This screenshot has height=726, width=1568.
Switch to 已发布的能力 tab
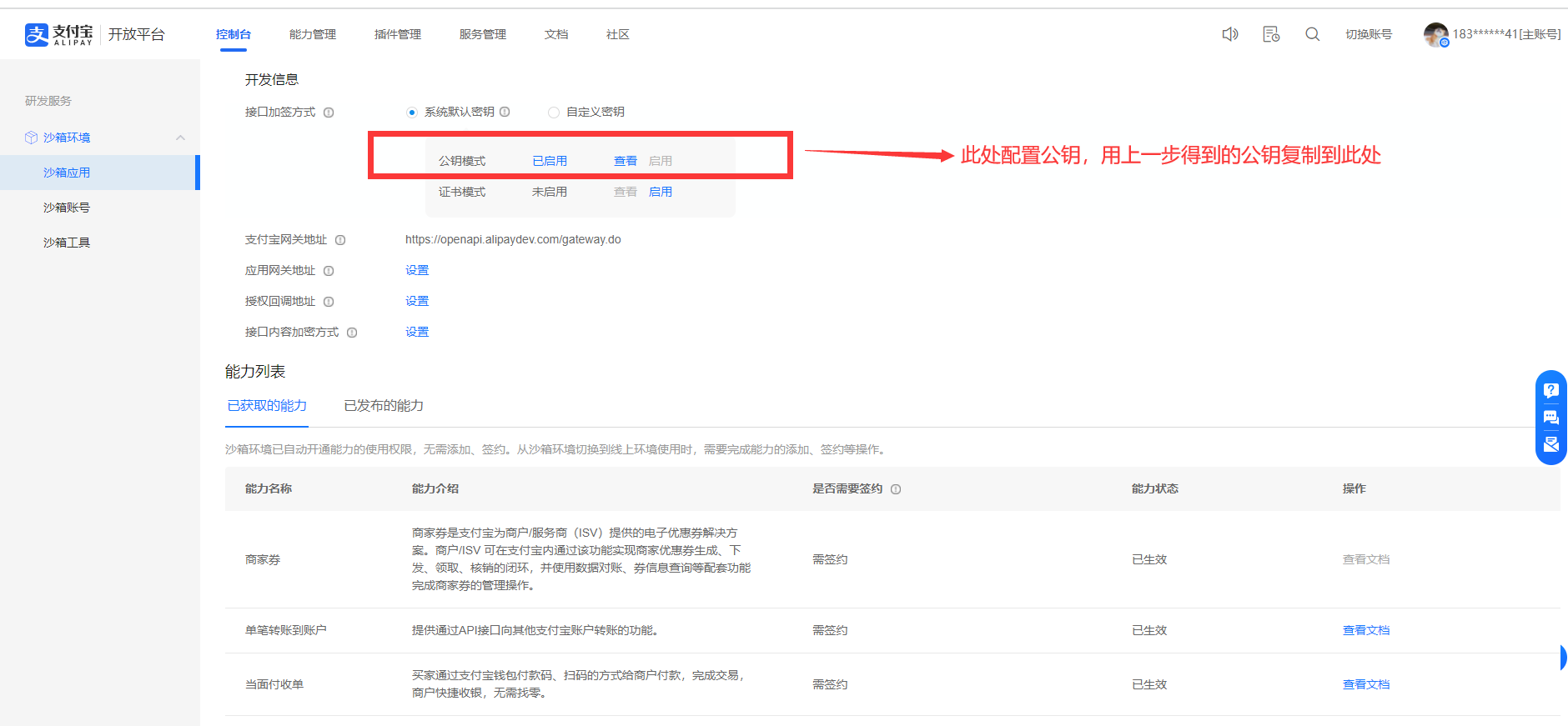tap(384, 406)
